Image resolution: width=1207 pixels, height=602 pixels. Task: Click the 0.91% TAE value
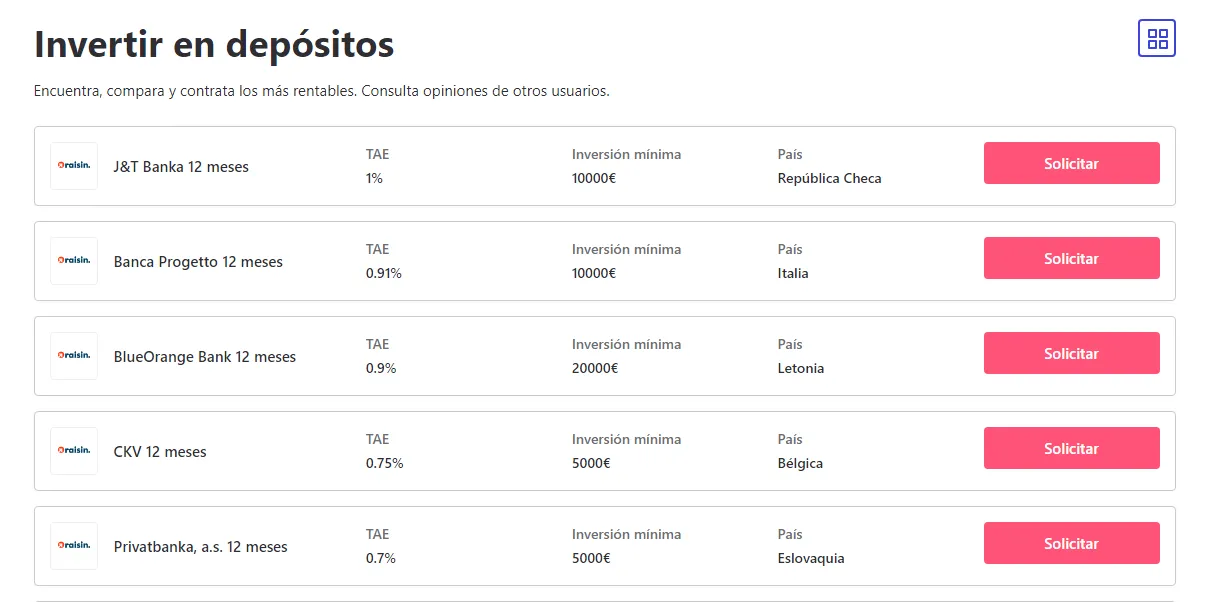point(384,274)
